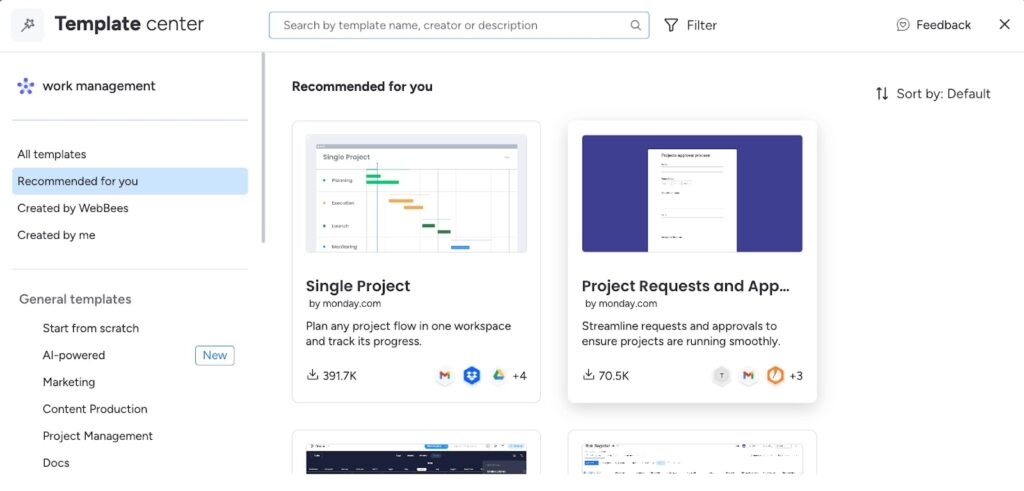Click the Single Project title
This screenshot has height=491, width=1024.
pyautogui.click(x=358, y=286)
